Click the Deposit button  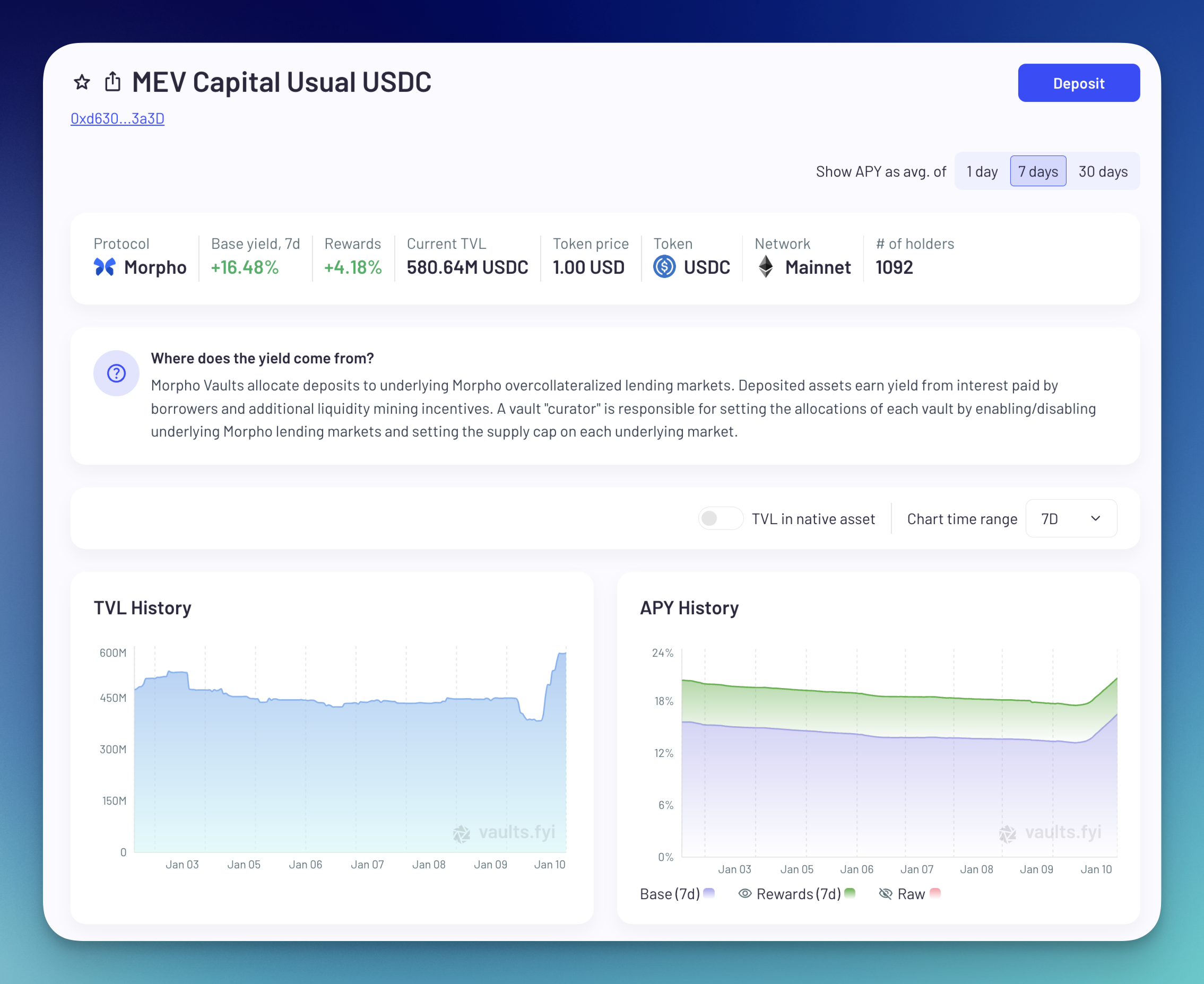pyautogui.click(x=1079, y=83)
